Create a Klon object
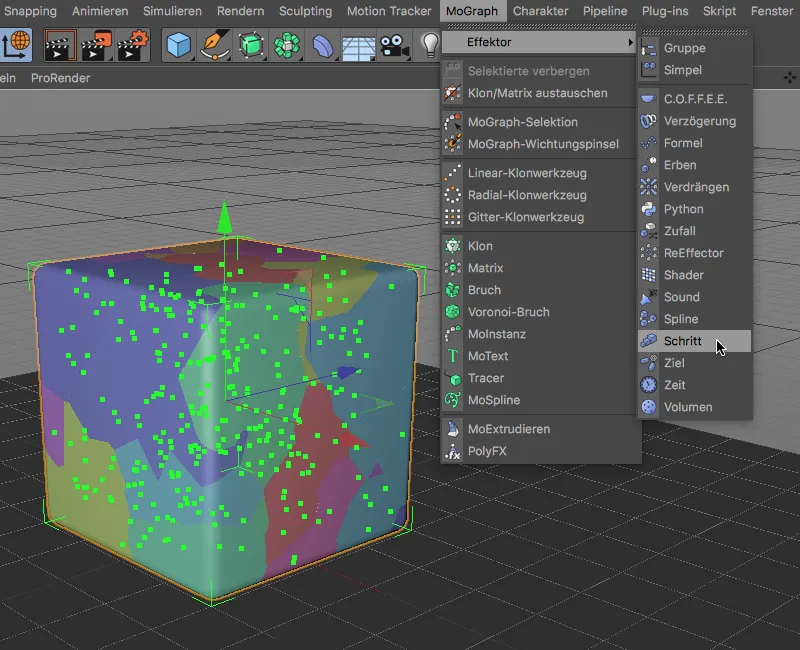800x650 pixels. coord(539,246)
